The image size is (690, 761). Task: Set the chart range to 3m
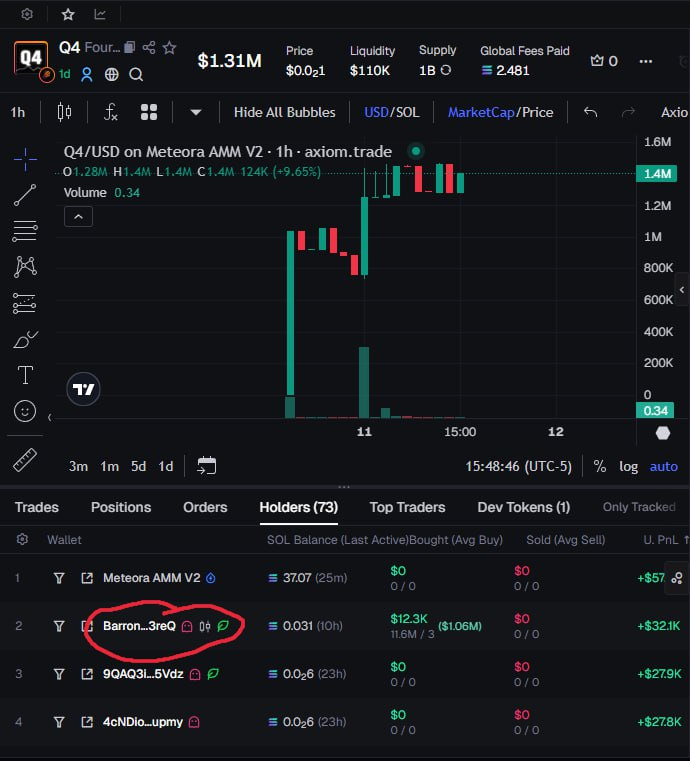[x=78, y=466]
